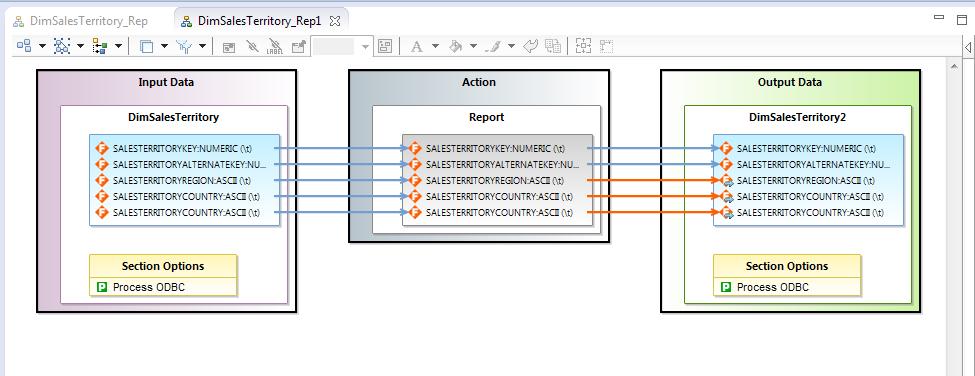This screenshot has height=376, width=975.
Task: Click the vertical scrollbar up arrow
Action: click(953, 66)
